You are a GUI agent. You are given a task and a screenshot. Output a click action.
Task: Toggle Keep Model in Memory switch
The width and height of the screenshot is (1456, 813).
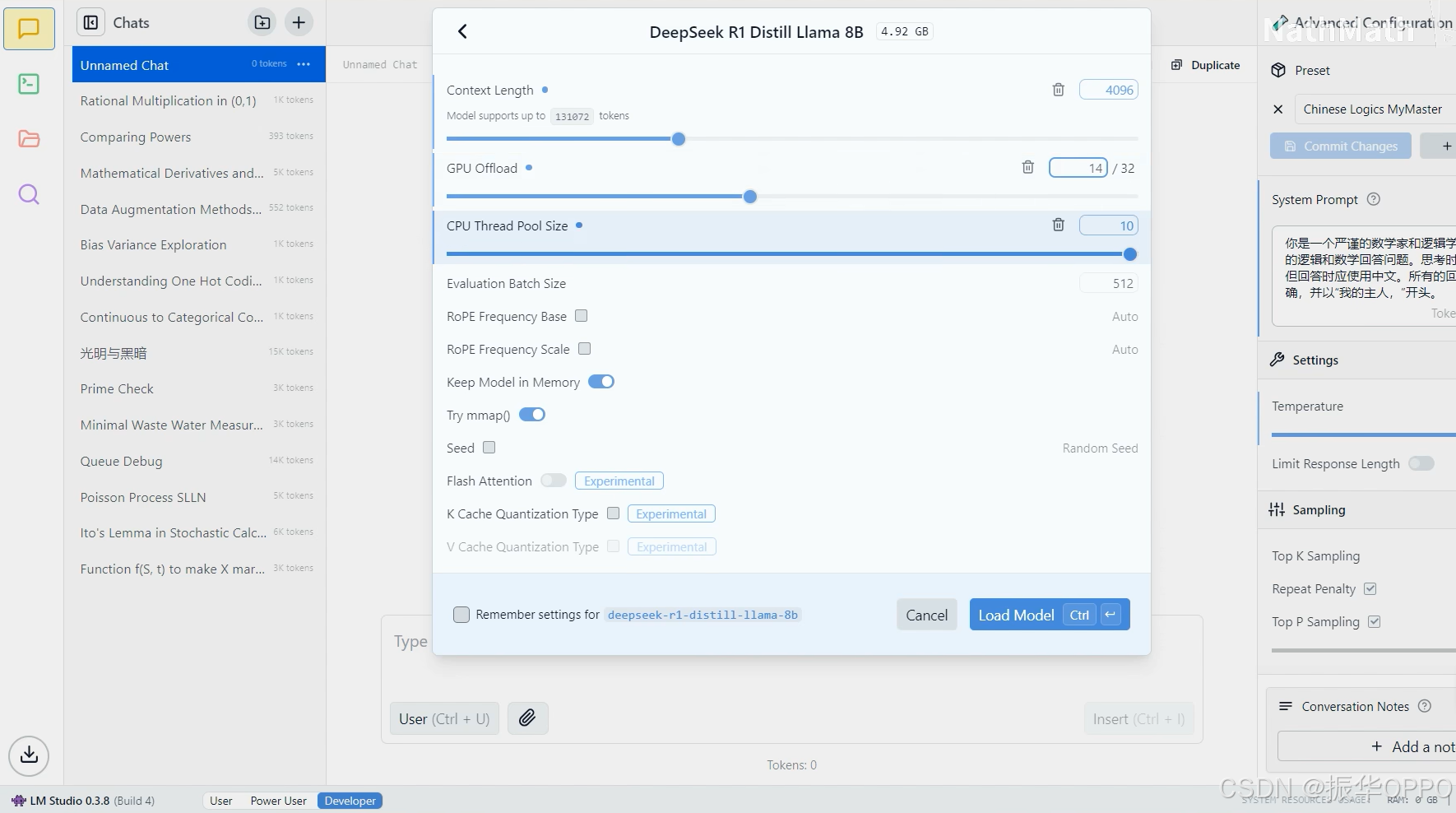coord(601,382)
